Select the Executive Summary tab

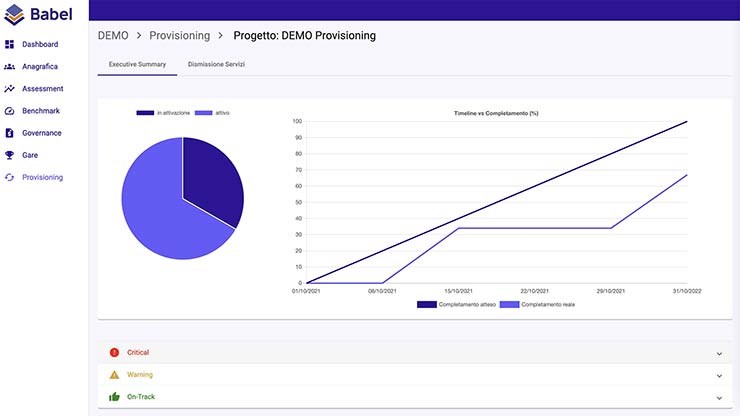137,64
